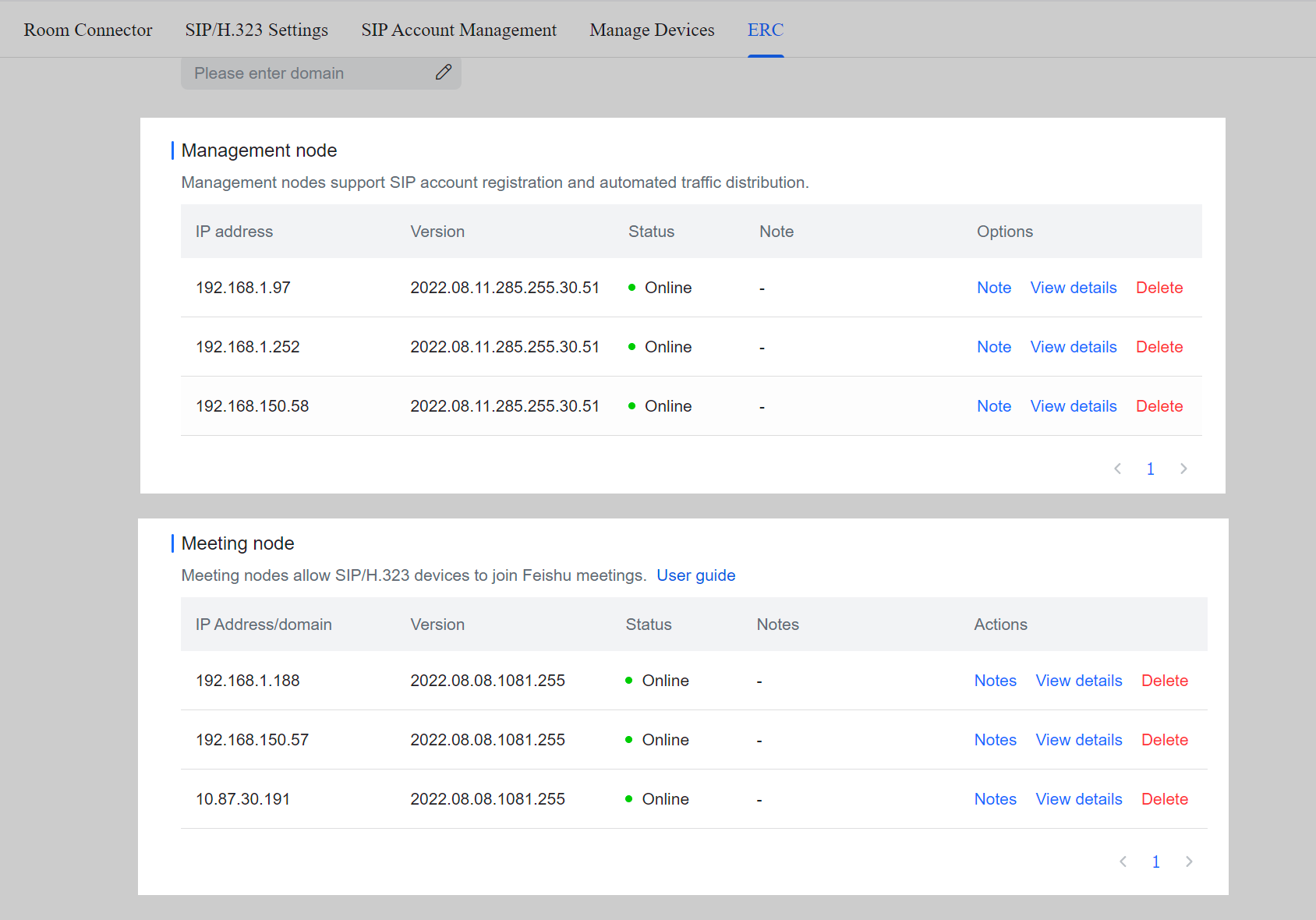Click the online status indicator for 192.168.1.188

click(x=628, y=680)
